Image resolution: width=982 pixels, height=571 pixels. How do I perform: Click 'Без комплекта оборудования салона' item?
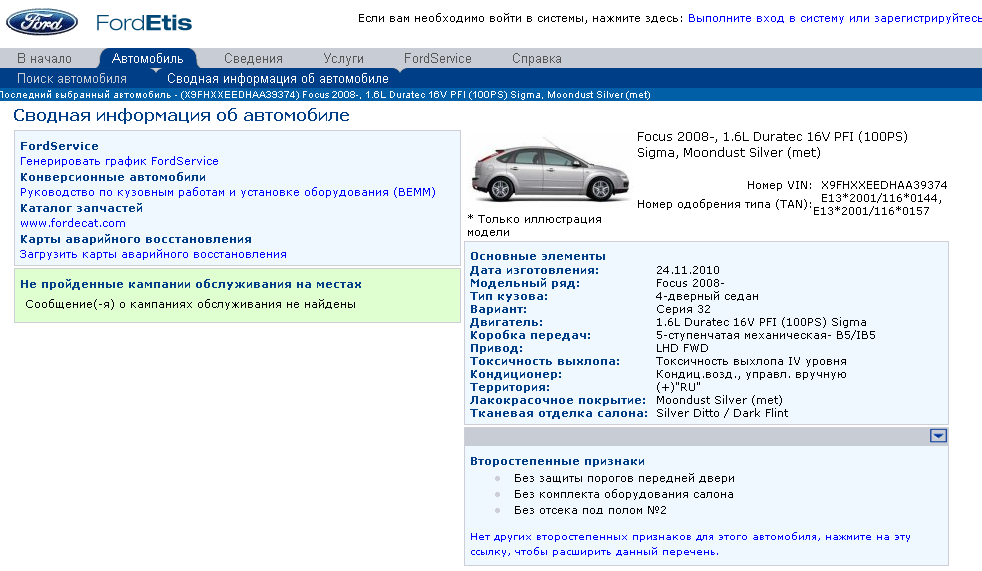click(623, 494)
